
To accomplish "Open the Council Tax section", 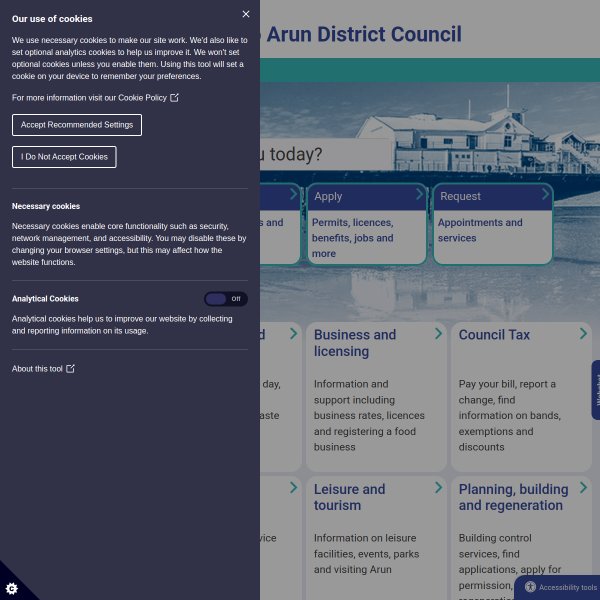I will pos(494,335).
